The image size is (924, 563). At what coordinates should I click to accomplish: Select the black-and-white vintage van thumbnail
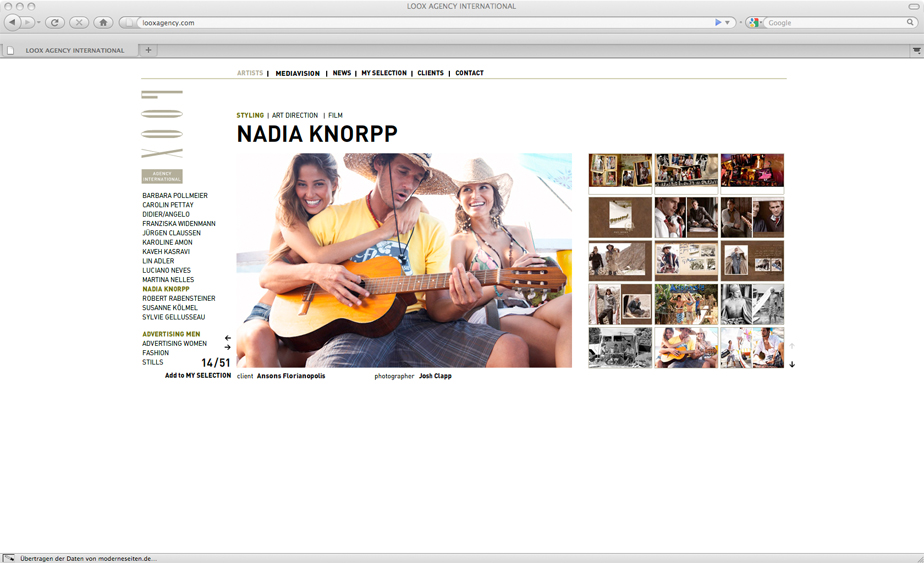620,347
